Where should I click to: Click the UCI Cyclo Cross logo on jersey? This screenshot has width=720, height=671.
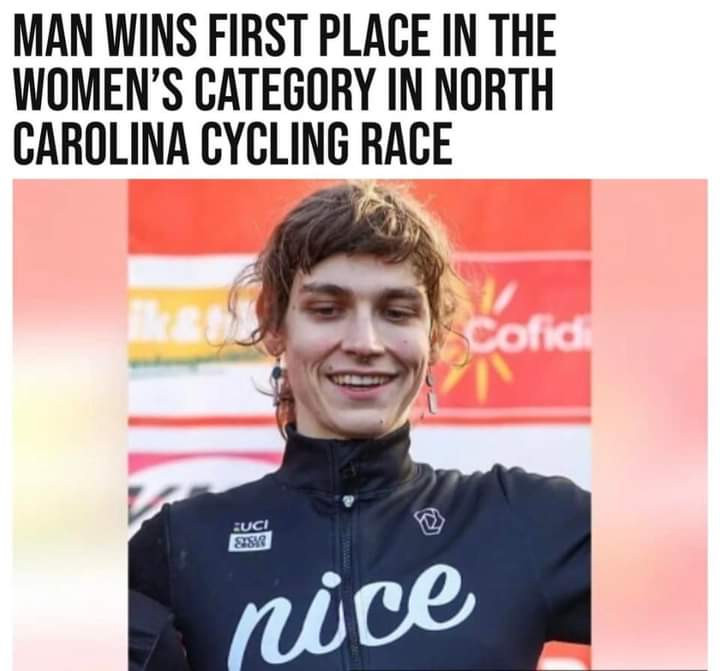(251, 535)
